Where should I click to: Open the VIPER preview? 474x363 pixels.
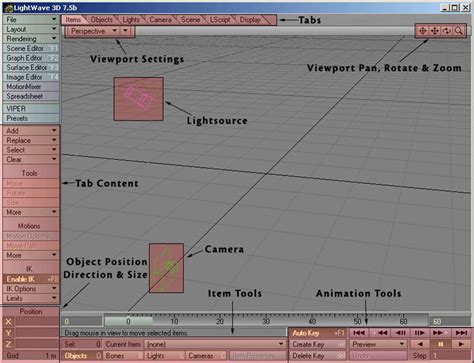tap(31, 109)
